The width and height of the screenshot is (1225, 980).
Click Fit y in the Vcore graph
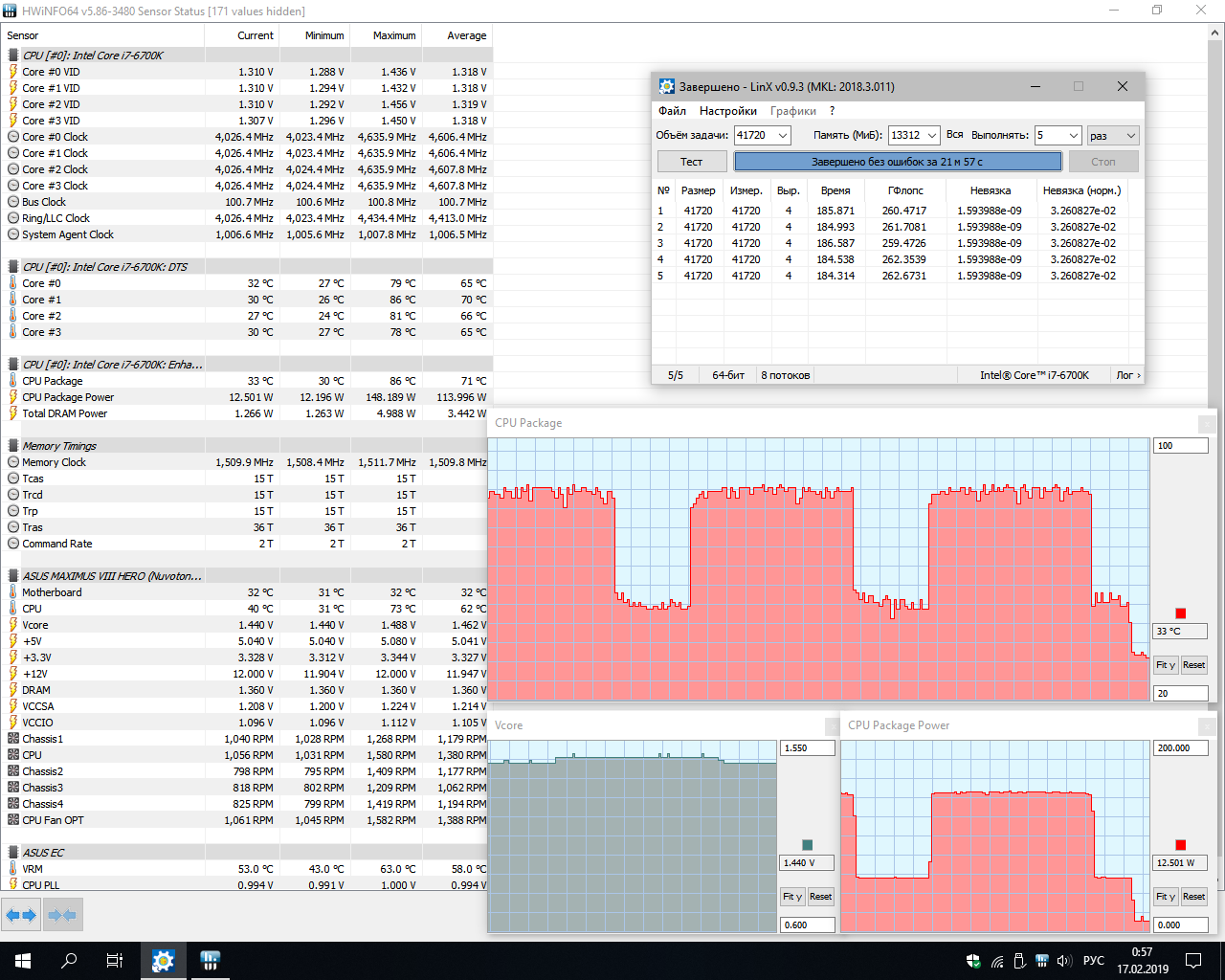[x=791, y=897]
